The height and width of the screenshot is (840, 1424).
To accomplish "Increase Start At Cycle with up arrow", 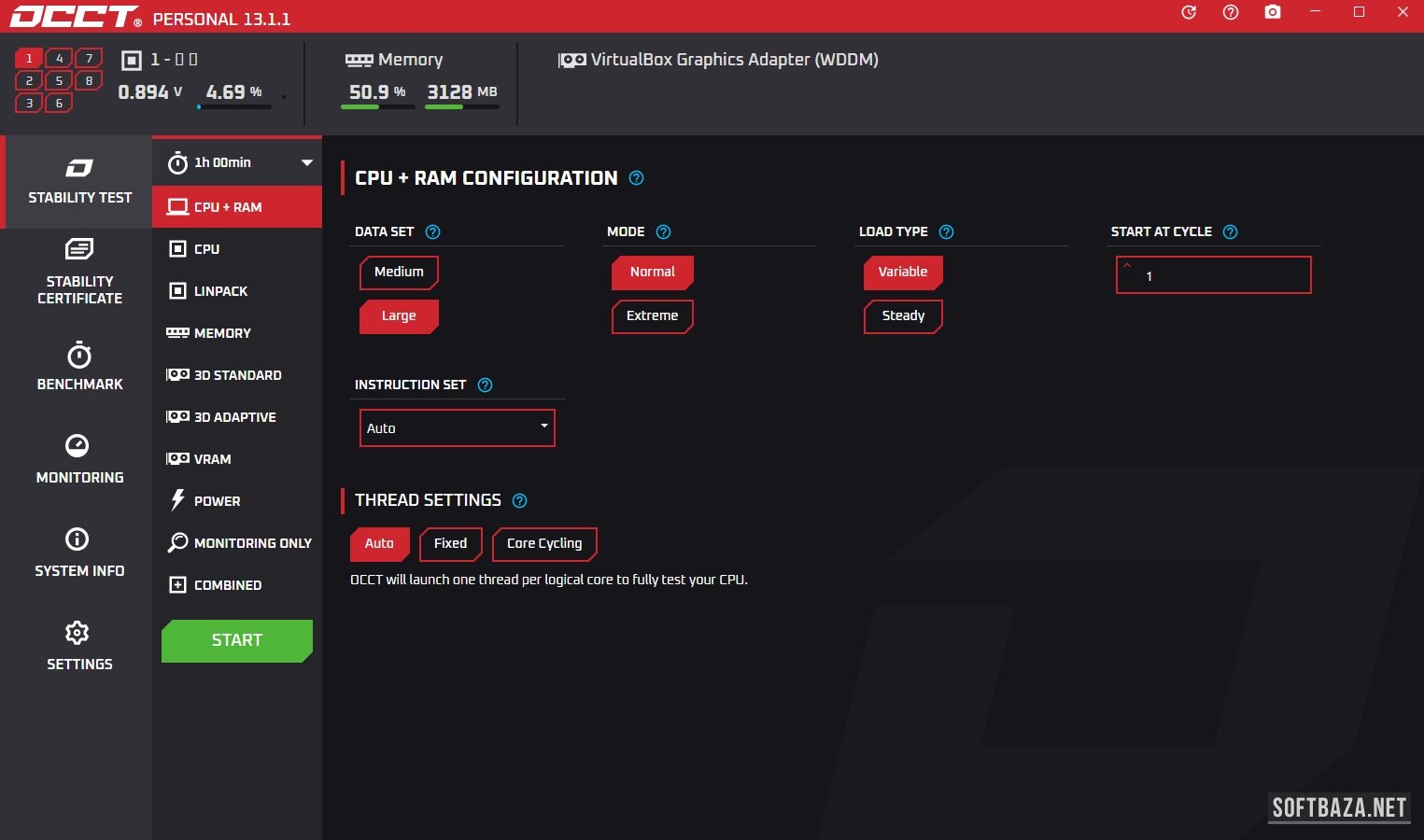I will click(1127, 266).
